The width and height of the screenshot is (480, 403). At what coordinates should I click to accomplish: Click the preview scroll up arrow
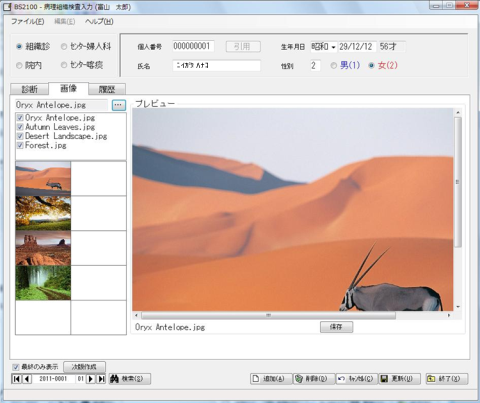click(458, 112)
